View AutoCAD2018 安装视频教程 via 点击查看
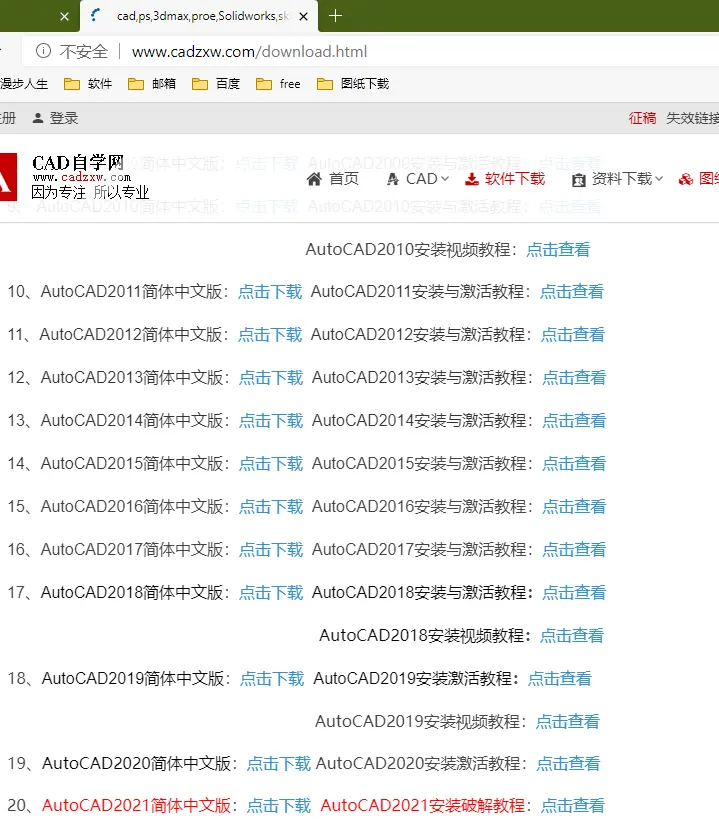 (571, 636)
